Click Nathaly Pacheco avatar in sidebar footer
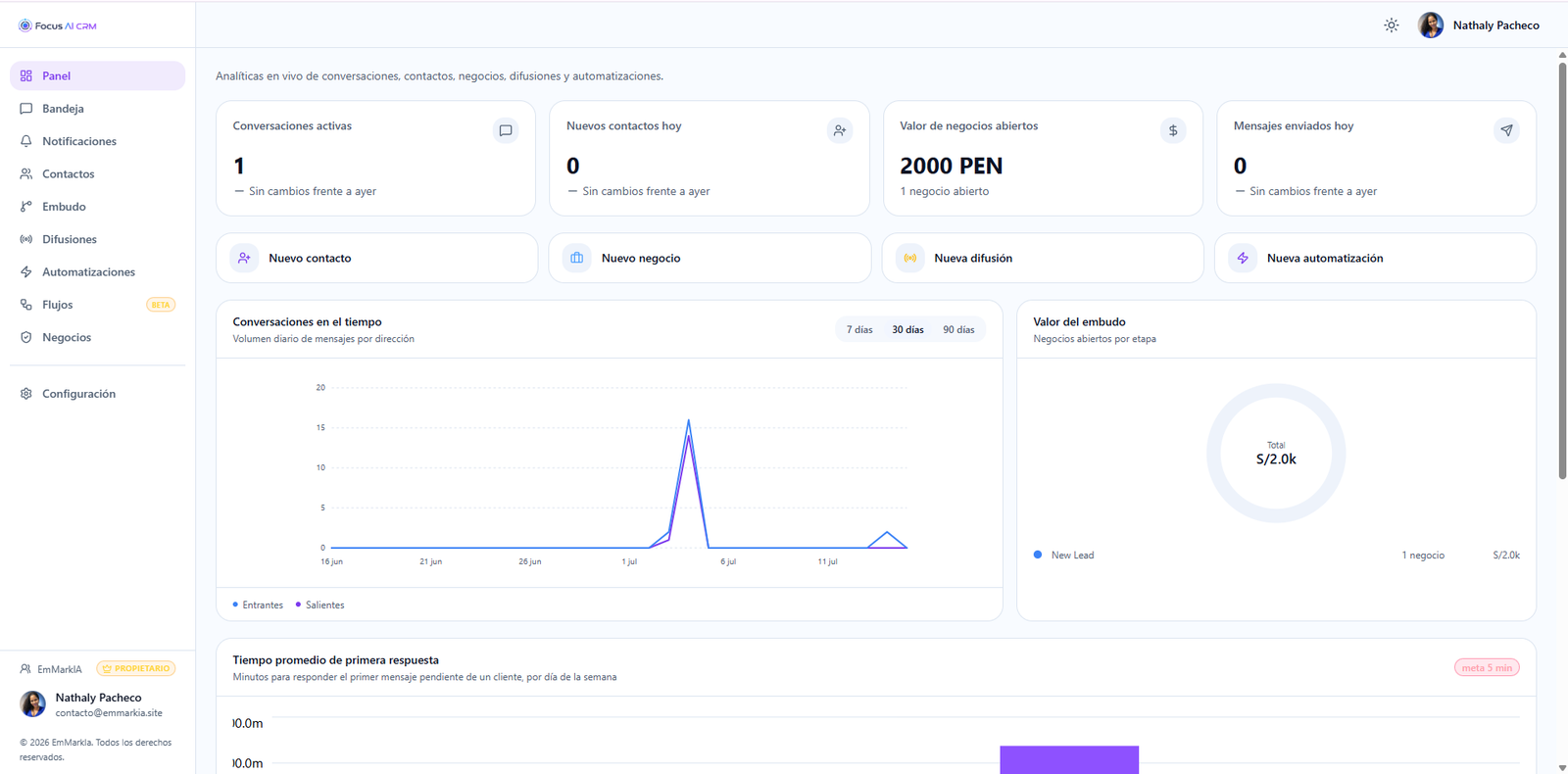This screenshot has width=1568, height=774. (x=32, y=703)
